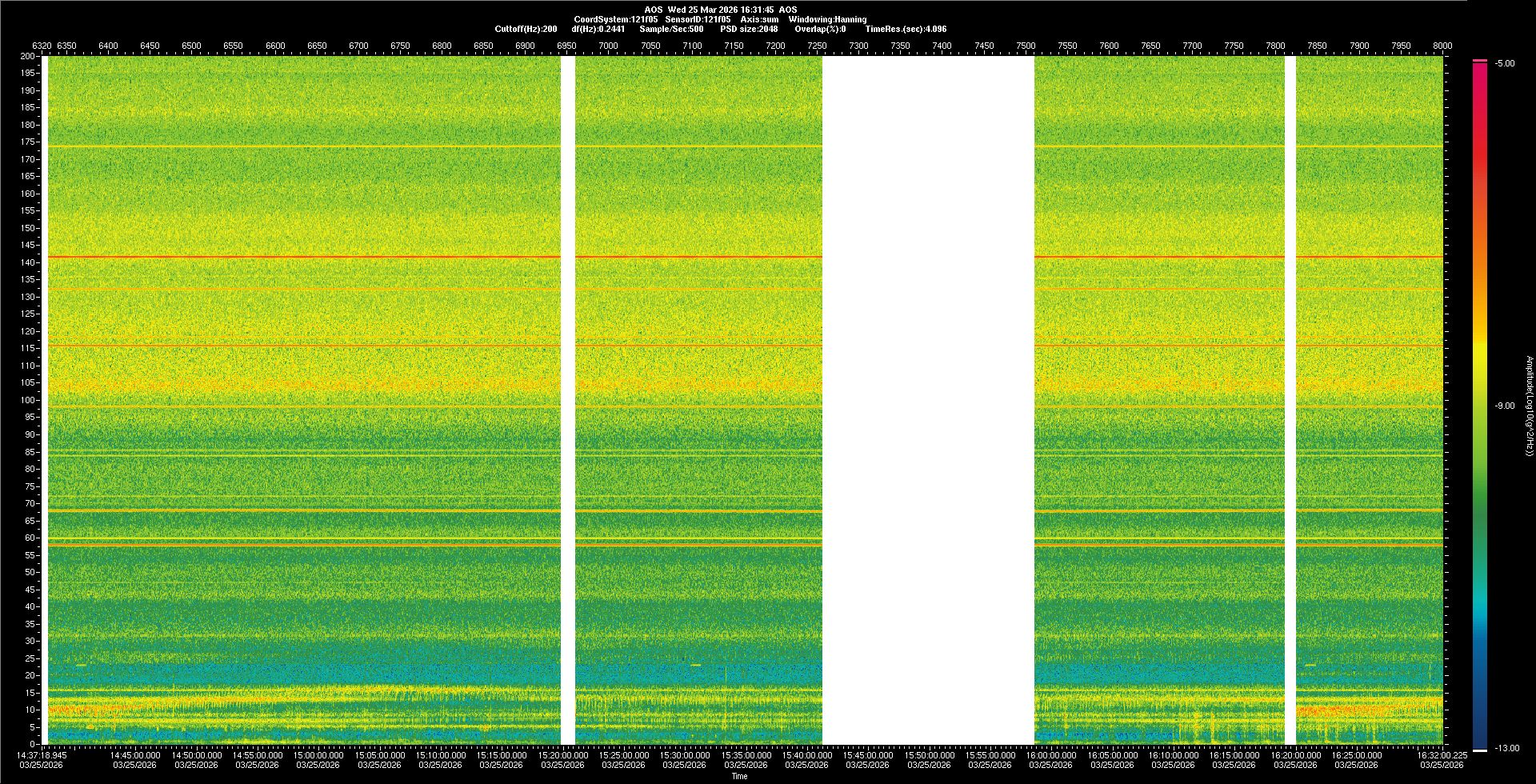
Task: Click the 16:32:00.225 end time label
Action: [x=1442, y=755]
